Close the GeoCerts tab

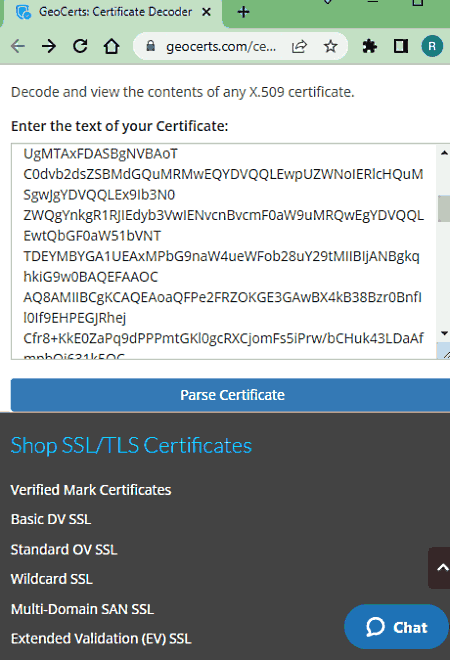[206, 12]
